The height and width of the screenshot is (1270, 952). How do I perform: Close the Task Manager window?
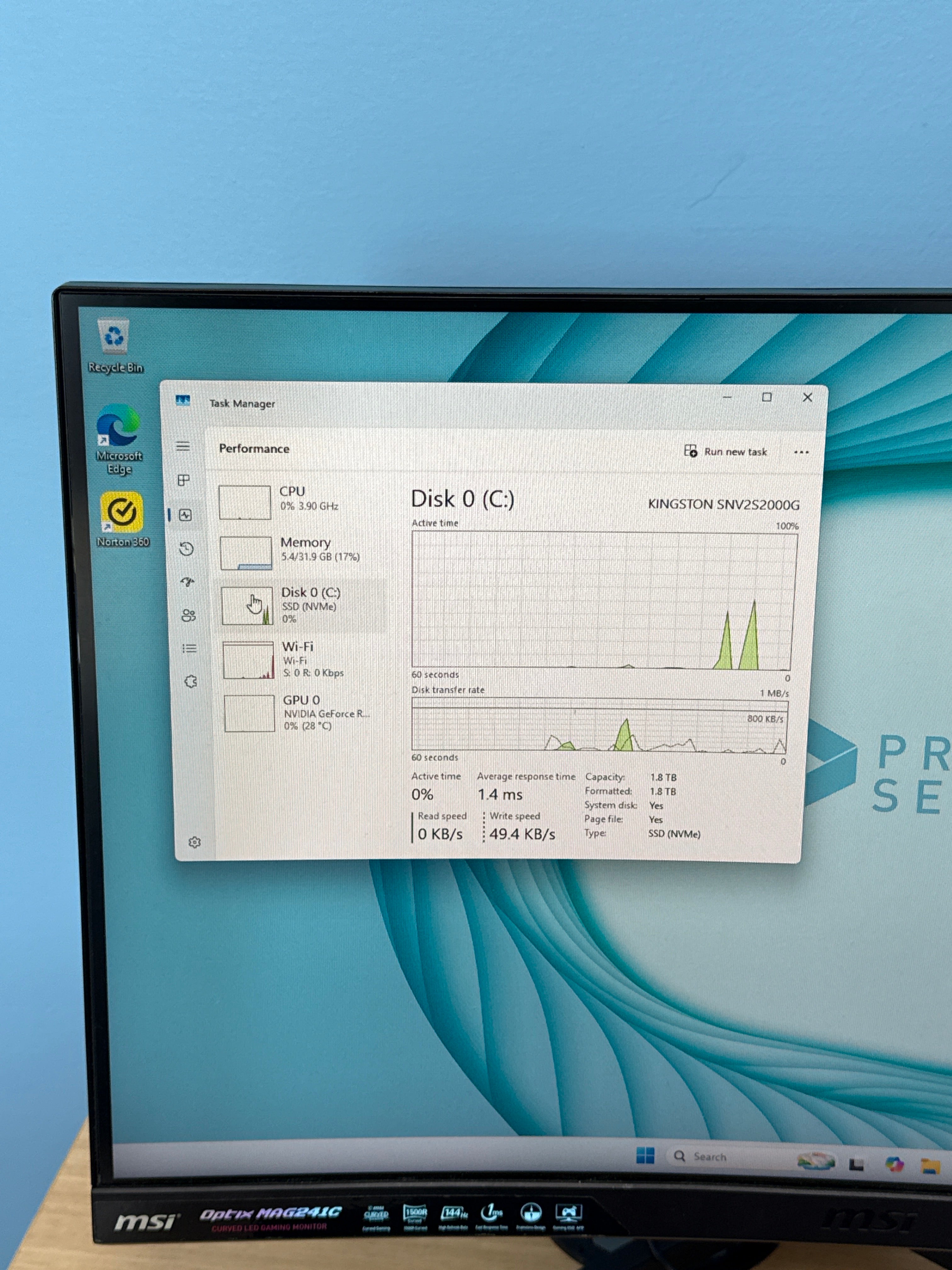click(x=807, y=397)
